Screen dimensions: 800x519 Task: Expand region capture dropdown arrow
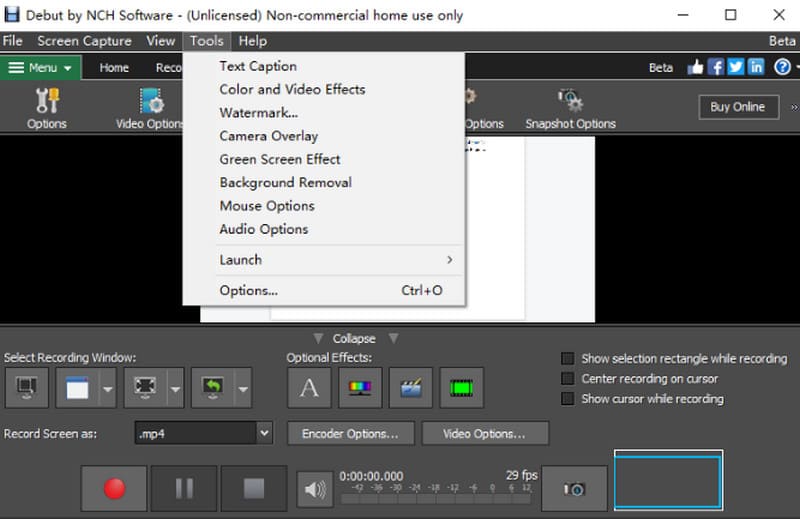click(175, 389)
